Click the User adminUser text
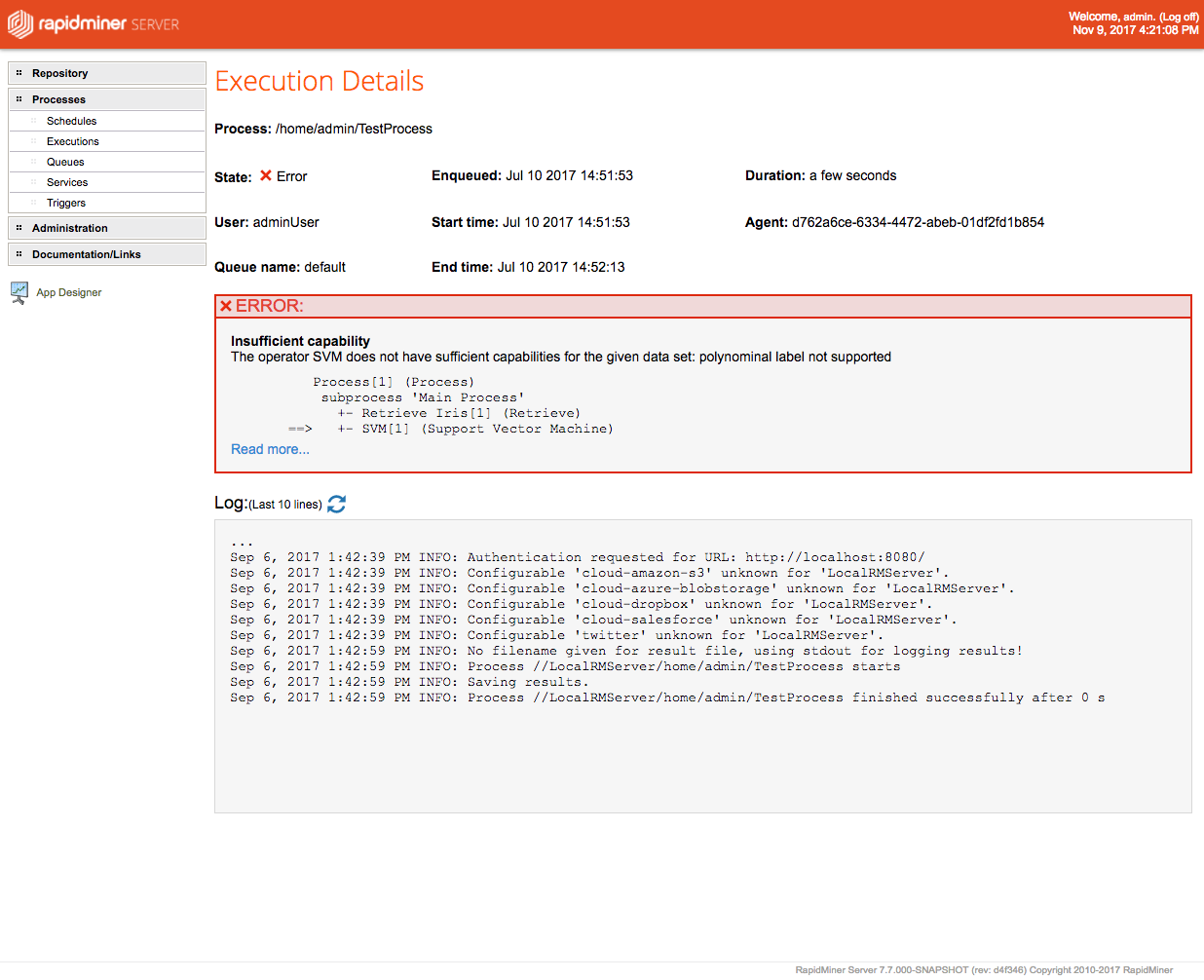Screen dimensions: 1204x980 [x=286, y=222]
